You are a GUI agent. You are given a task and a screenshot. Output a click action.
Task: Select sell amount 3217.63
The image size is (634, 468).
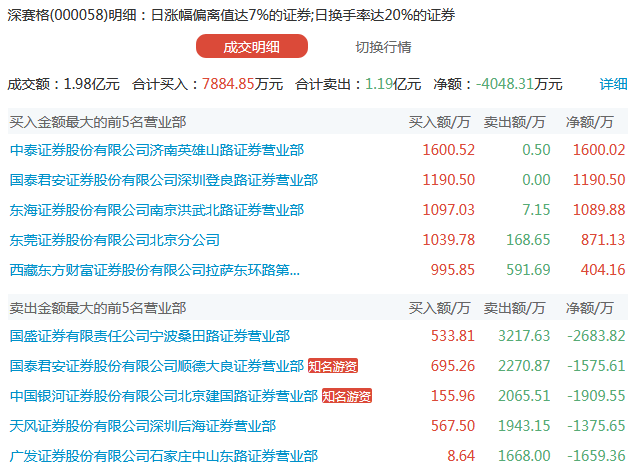524,336
